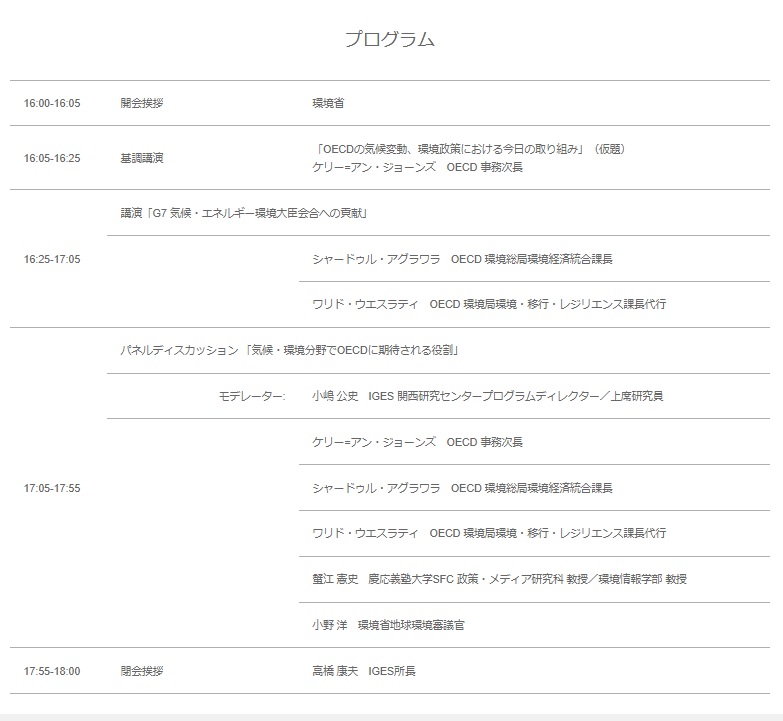Click the パネルディスカッション title line
This screenshot has height=721, width=783.
(290, 351)
